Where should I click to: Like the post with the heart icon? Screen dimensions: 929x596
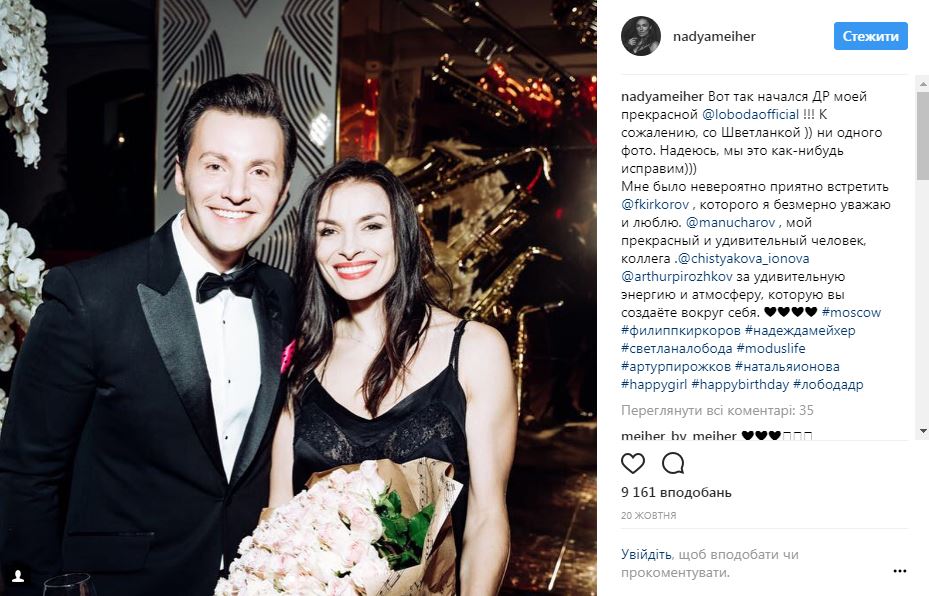[x=633, y=463]
